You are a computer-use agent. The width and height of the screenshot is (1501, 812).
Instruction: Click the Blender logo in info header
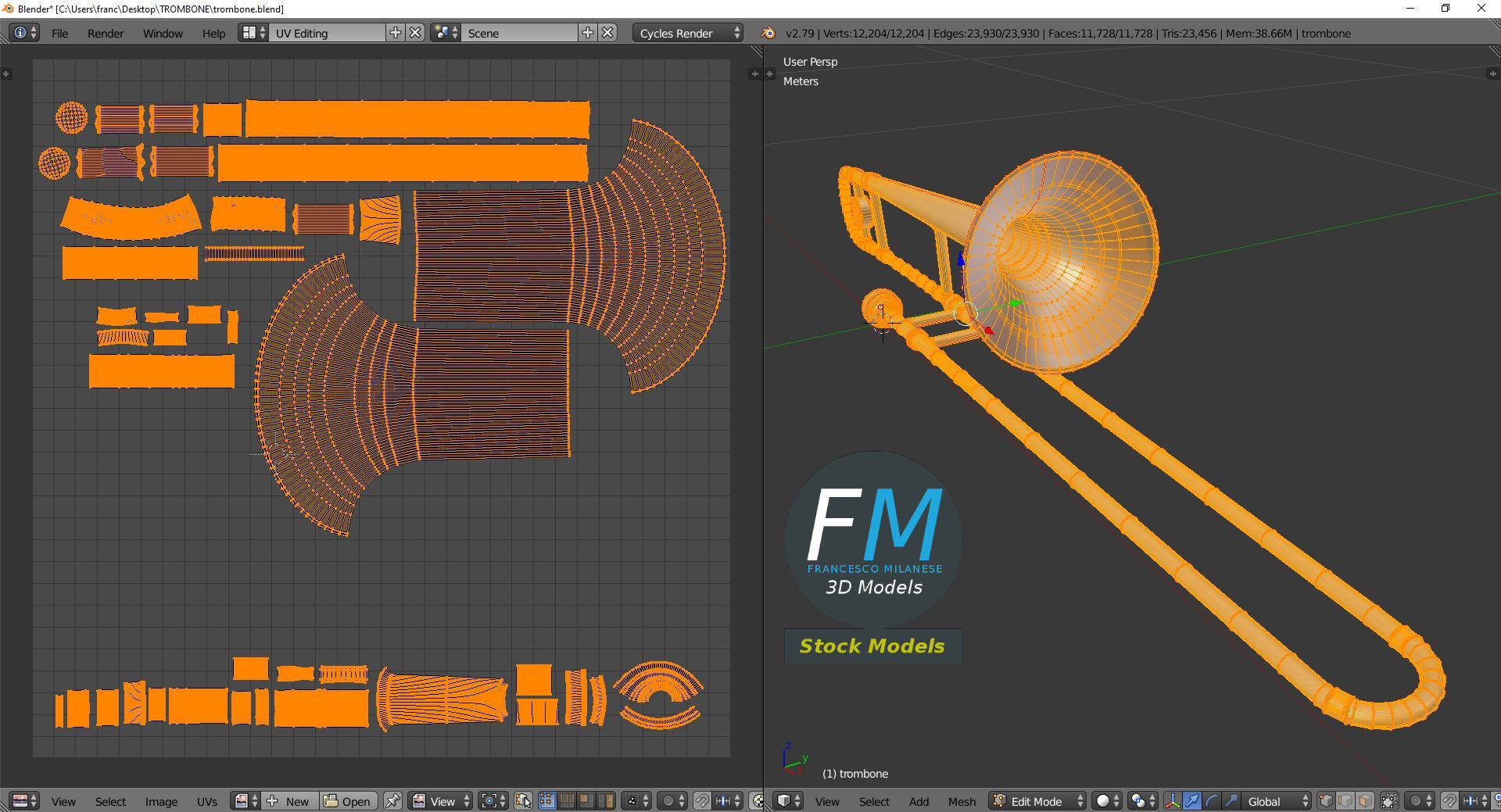coord(768,33)
